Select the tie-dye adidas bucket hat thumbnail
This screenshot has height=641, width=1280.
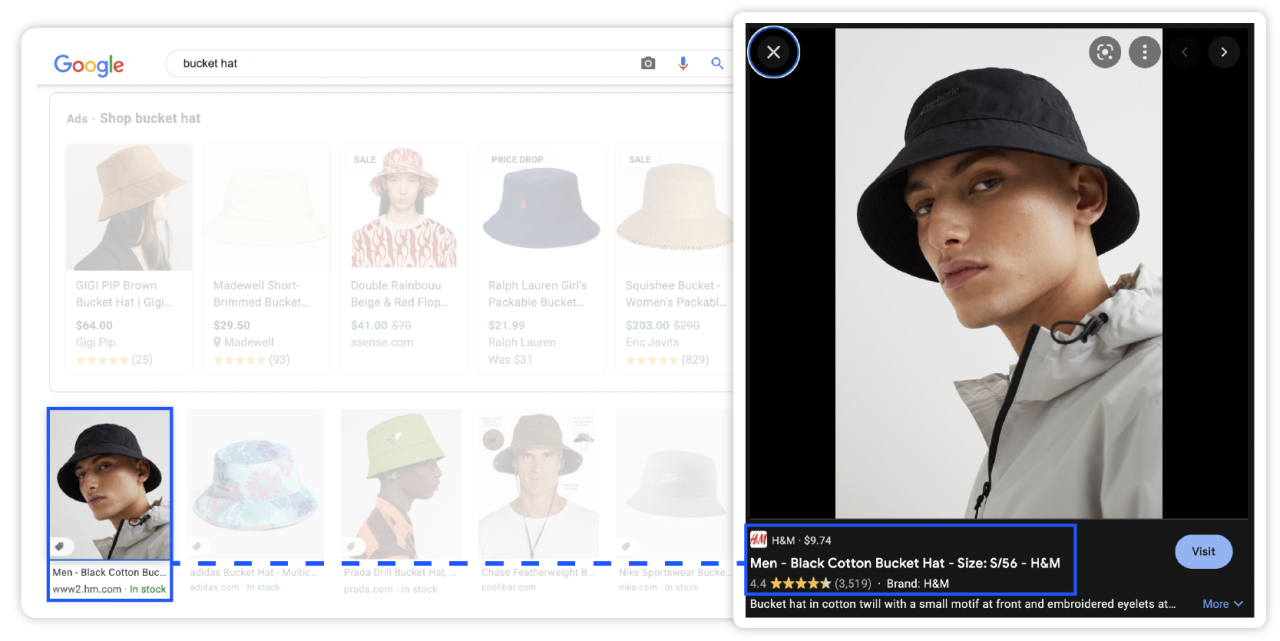pyautogui.click(x=254, y=482)
